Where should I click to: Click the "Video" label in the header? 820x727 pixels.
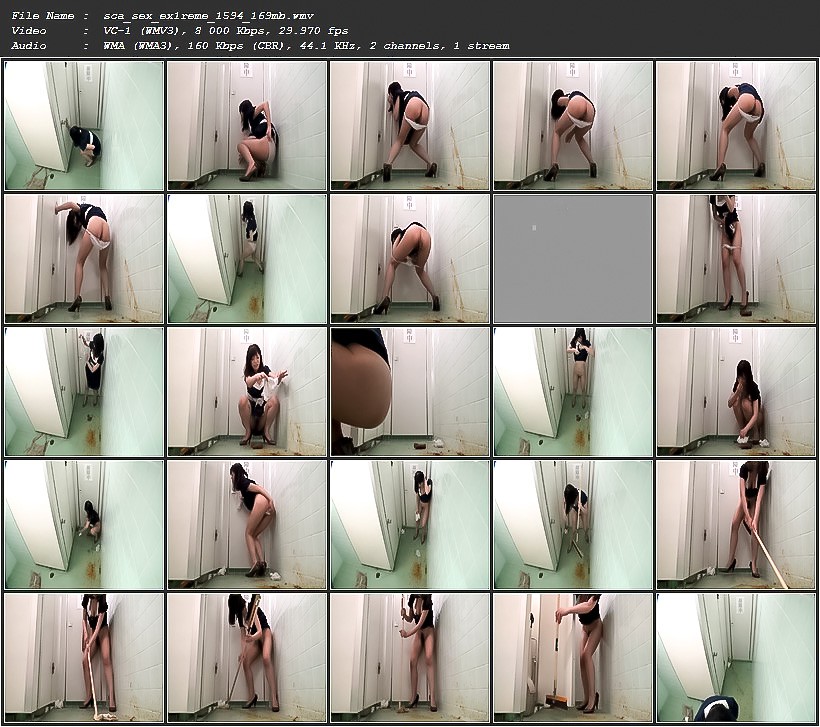tap(29, 31)
